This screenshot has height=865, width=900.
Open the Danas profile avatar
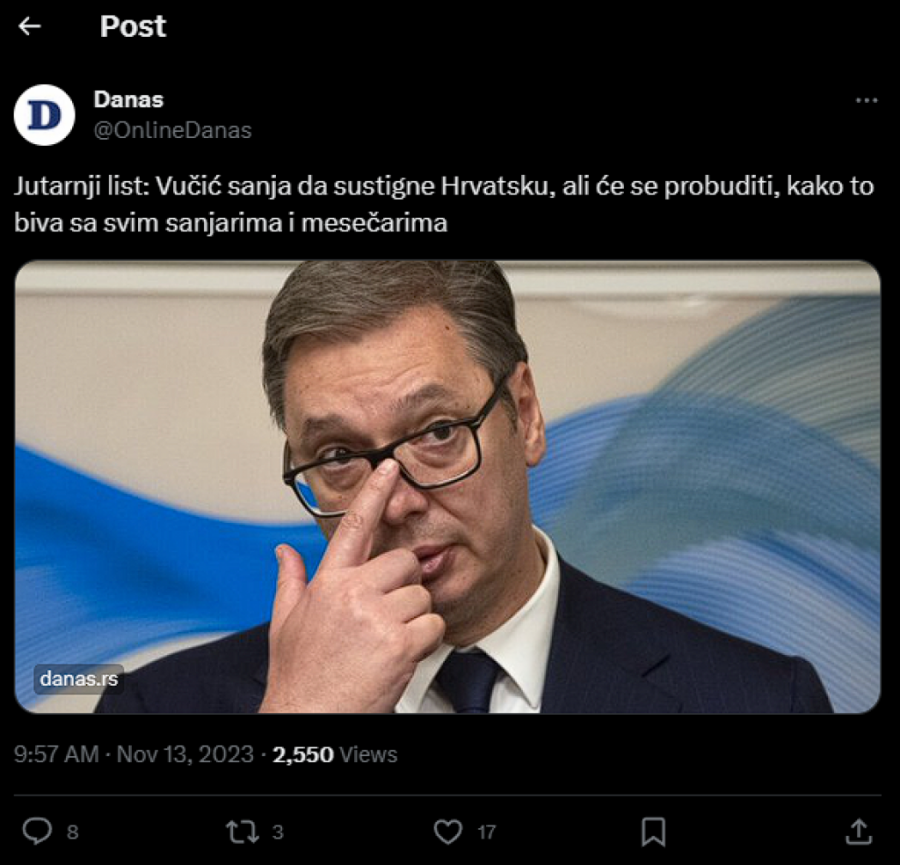point(44,115)
